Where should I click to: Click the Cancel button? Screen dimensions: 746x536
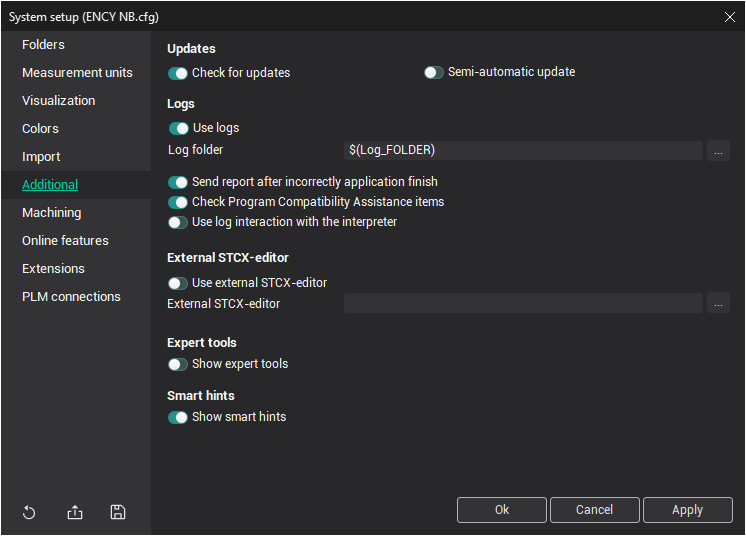click(x=594, y=510)
